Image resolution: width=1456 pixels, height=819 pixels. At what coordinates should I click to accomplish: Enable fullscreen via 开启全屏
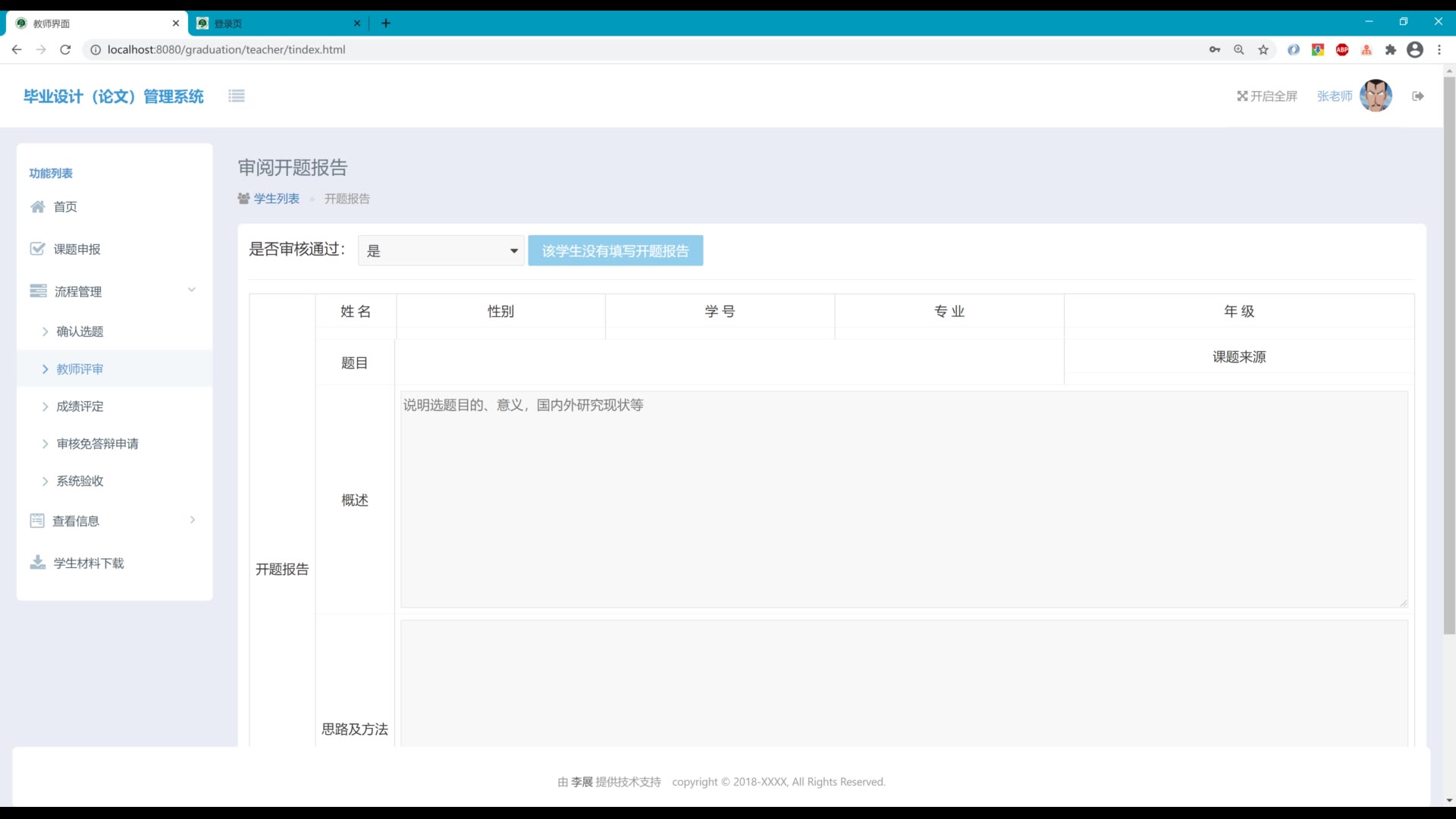pyautogui.click(x=1267, y=96)
